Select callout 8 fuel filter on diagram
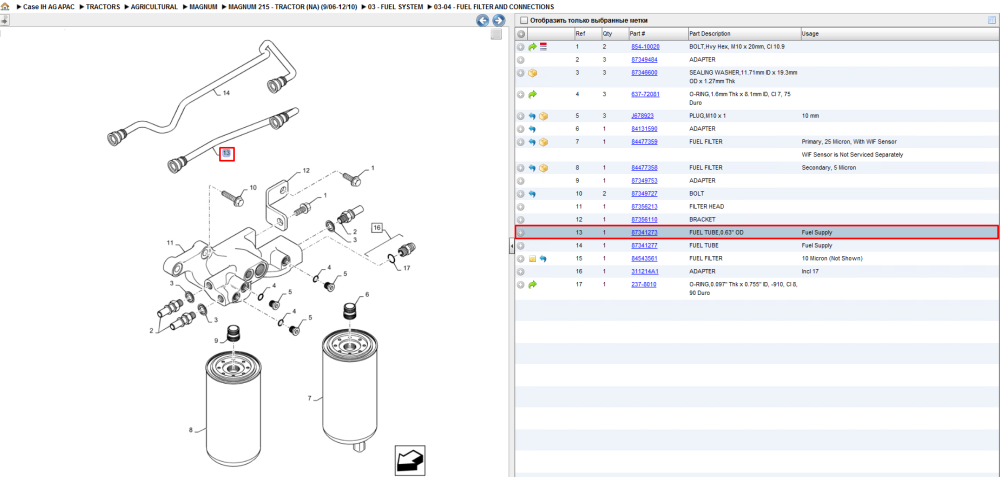 (x=190, y=430)
